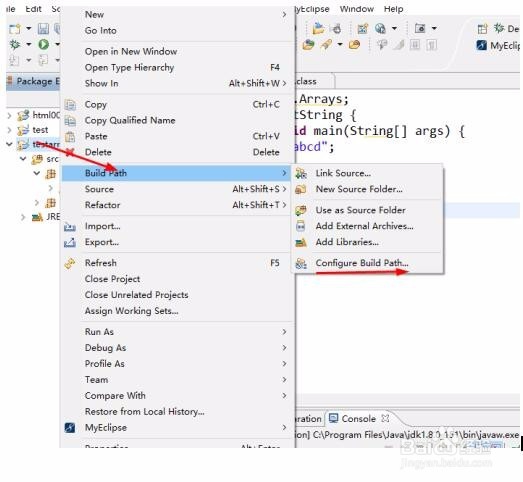Click the Export icon in the context menu

70,243
